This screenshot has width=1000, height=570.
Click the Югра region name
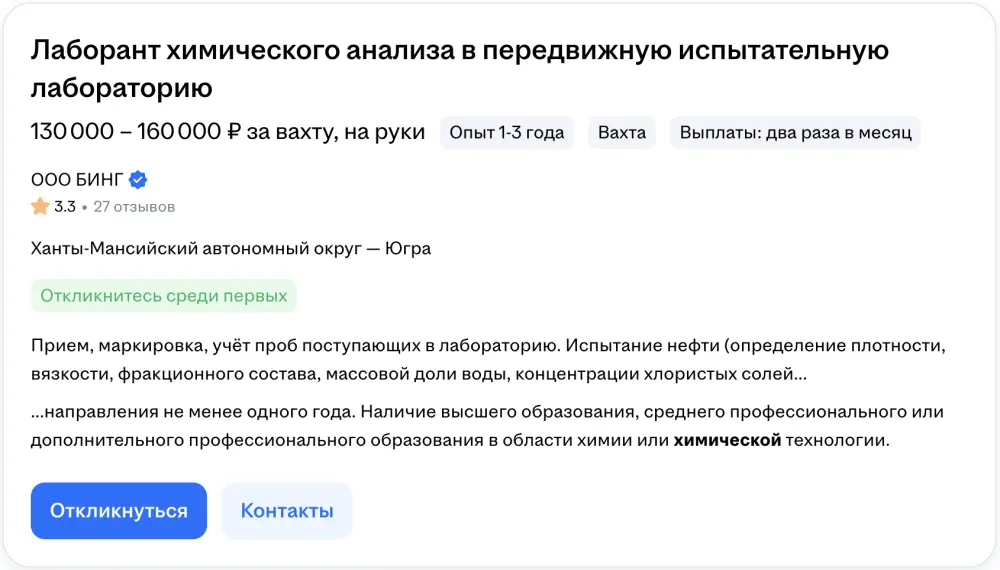(408, 248)
